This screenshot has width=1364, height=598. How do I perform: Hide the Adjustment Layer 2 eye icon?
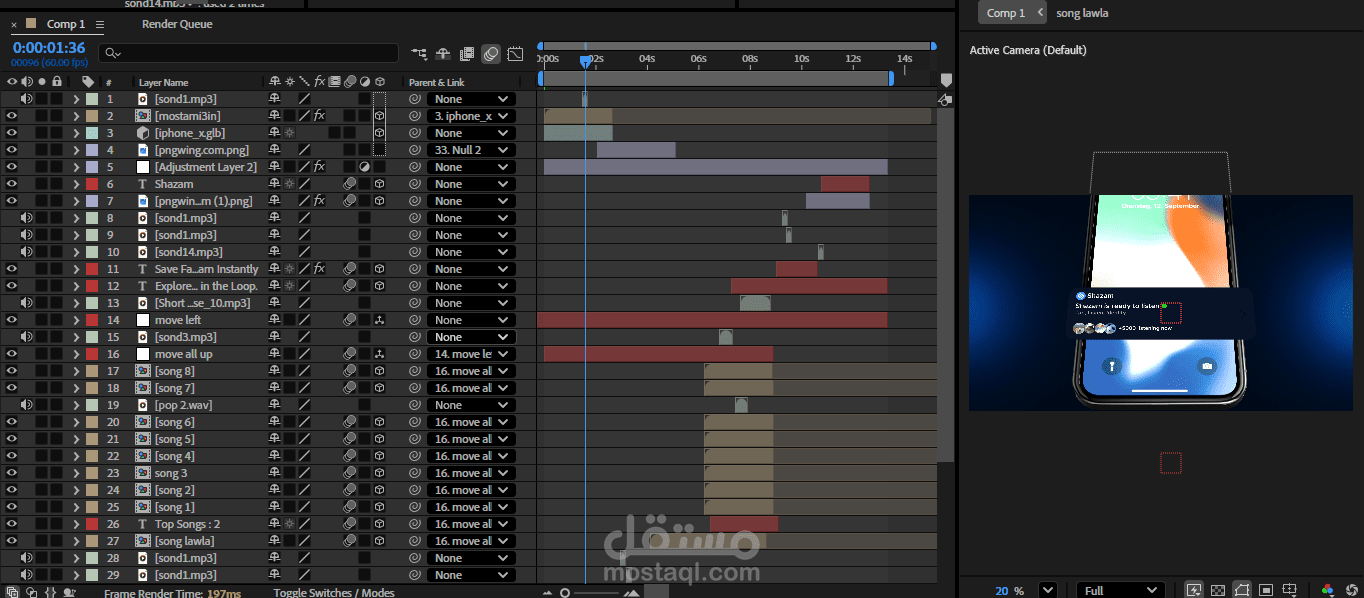coord(12,167)
